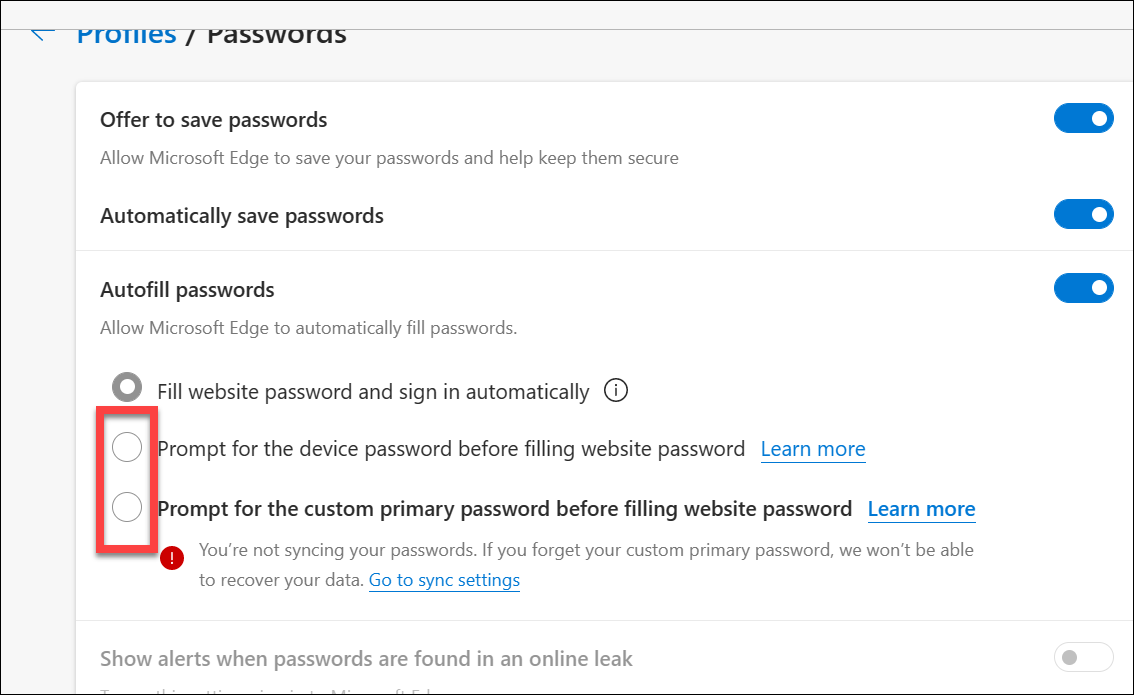Follow the Go to sync settings link

click(x=444, y=580)
